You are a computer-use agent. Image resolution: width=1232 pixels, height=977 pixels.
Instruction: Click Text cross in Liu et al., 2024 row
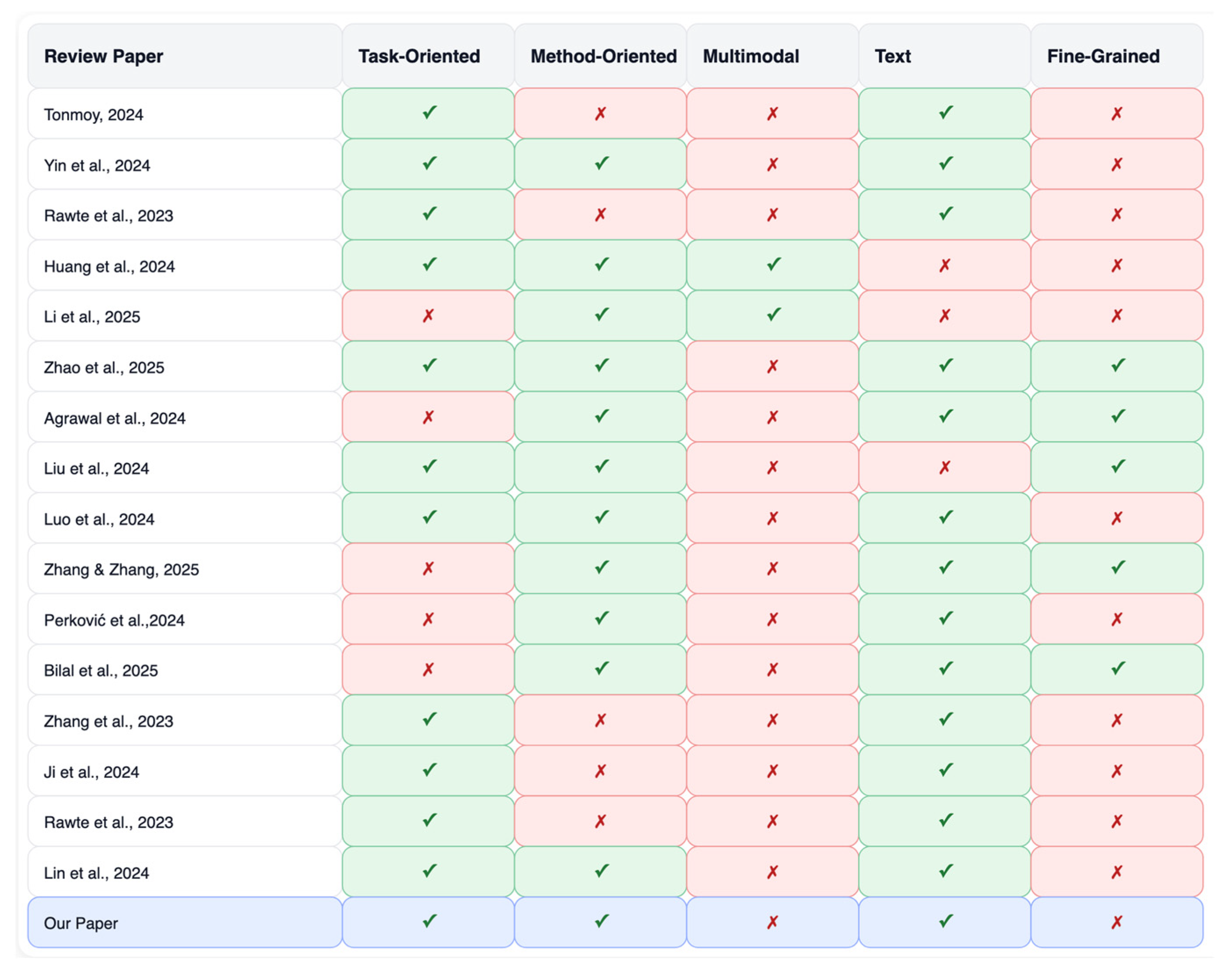(x=945, y=467)
